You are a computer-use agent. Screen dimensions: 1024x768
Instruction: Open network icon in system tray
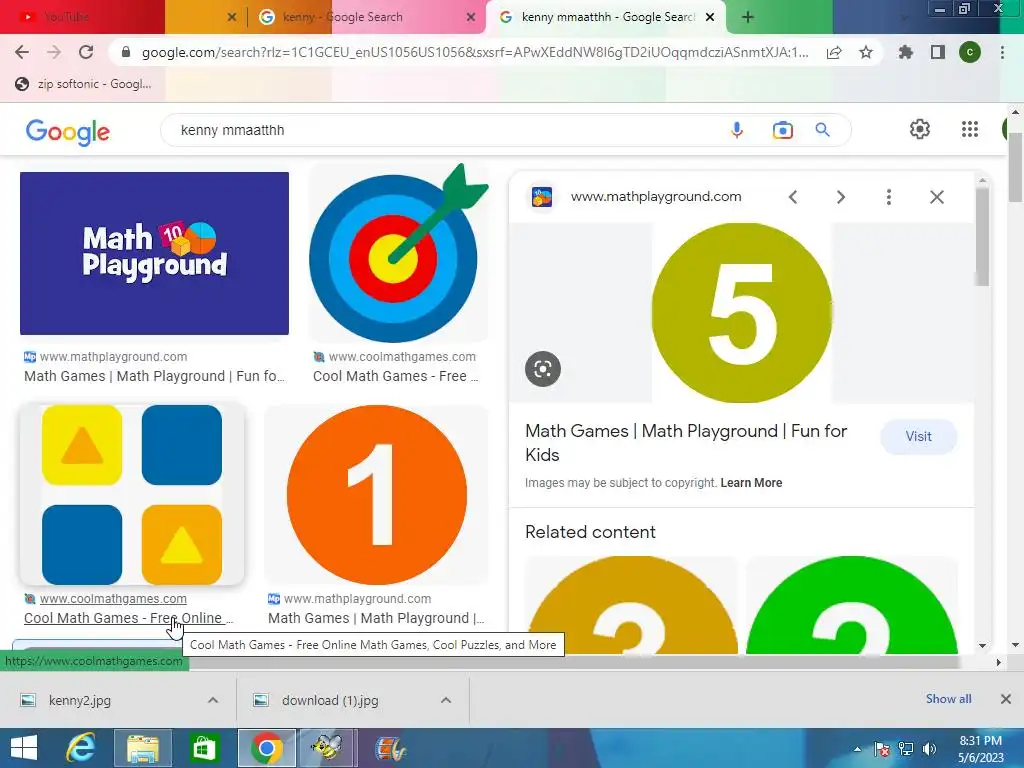pos(906,749)
